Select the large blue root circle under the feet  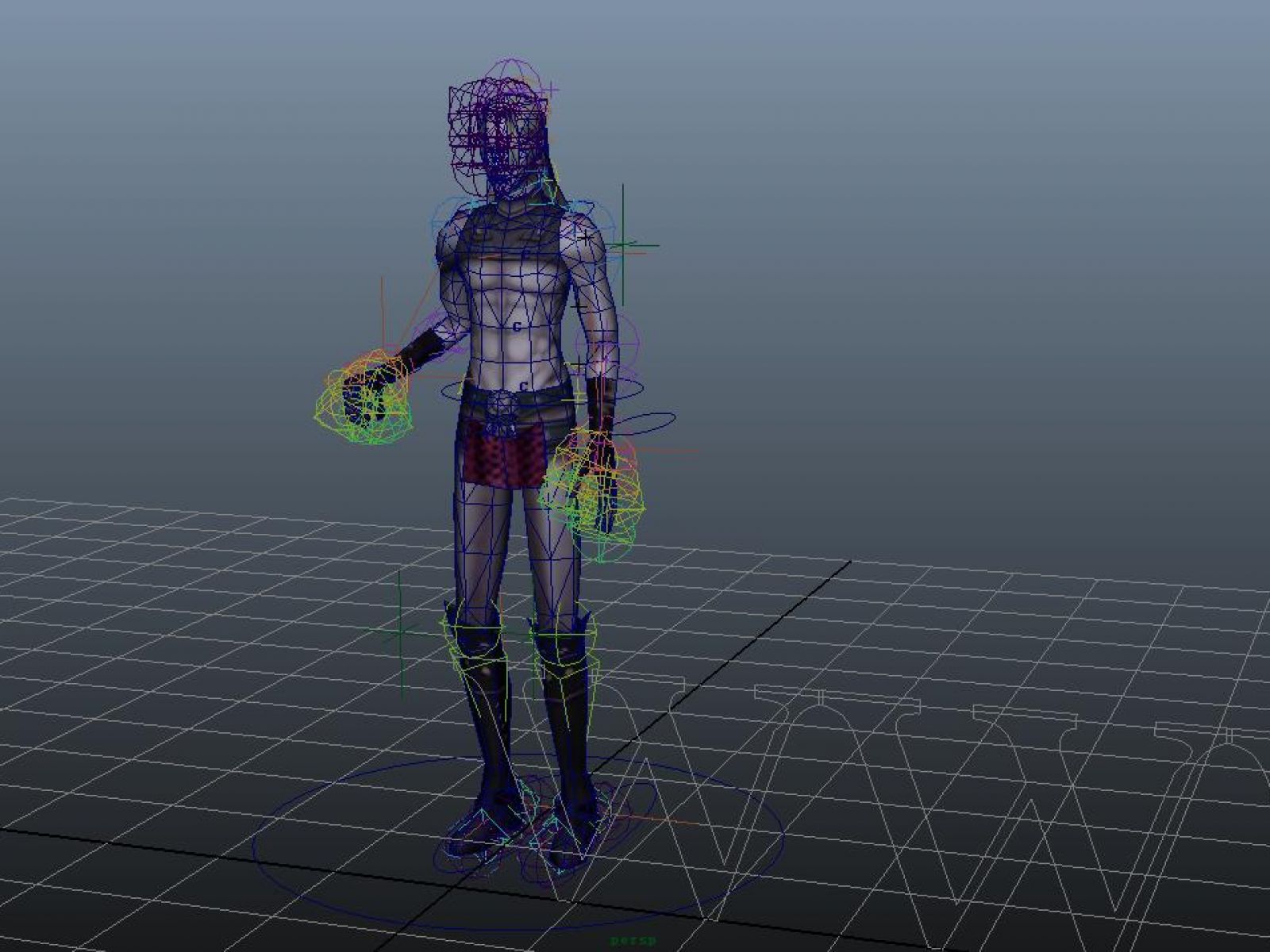[518, 841]
